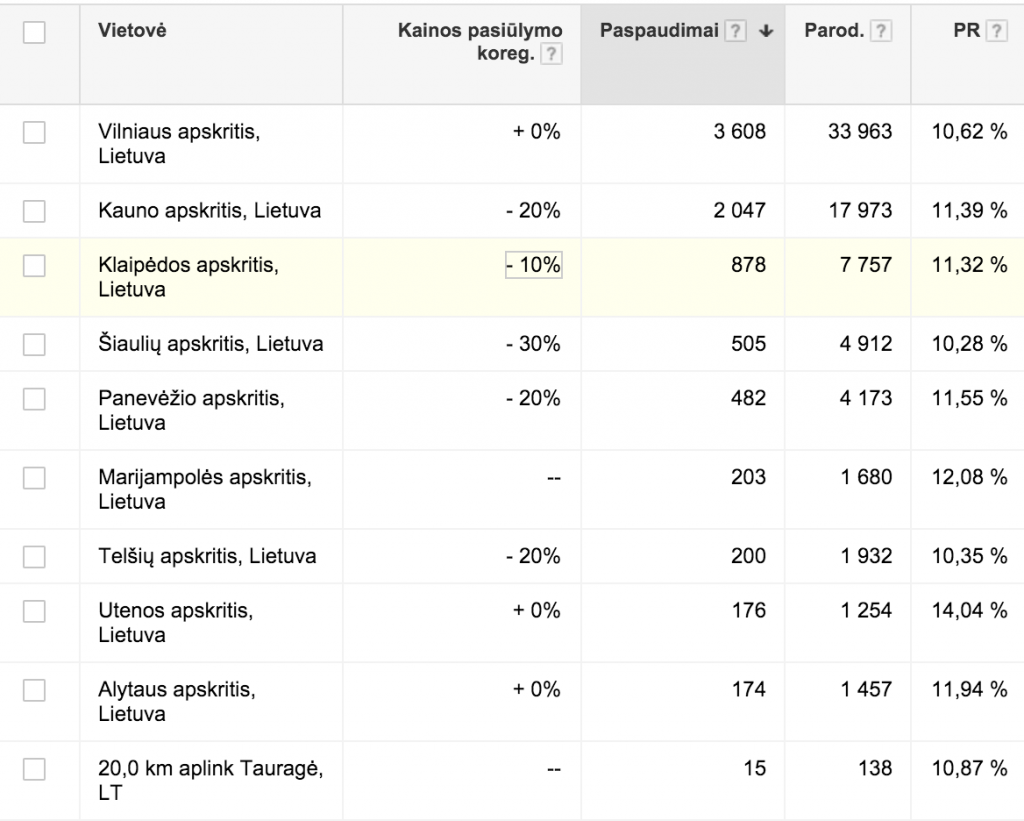Open help for the Parod. column
Viewport: 1024px width, 821px height.
[x=880, y=30]
